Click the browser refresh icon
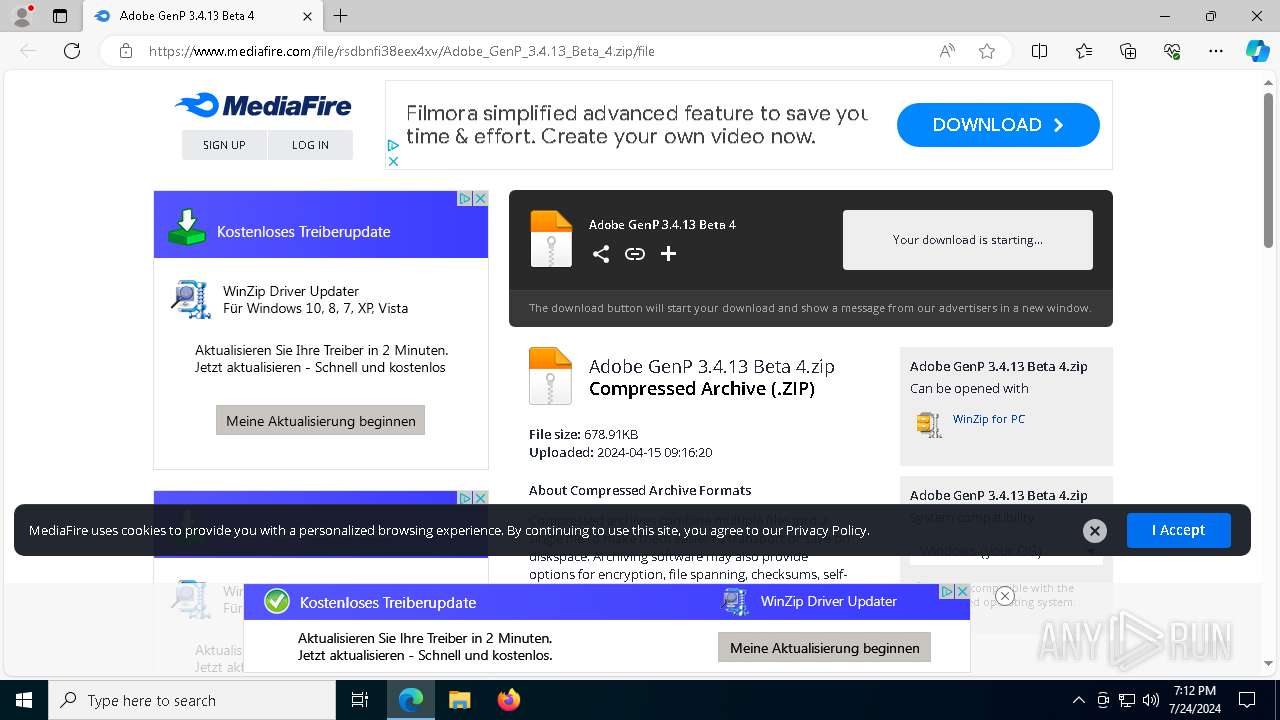The image size is (1280, 720). pyautogui.click(x=72, y=51)
